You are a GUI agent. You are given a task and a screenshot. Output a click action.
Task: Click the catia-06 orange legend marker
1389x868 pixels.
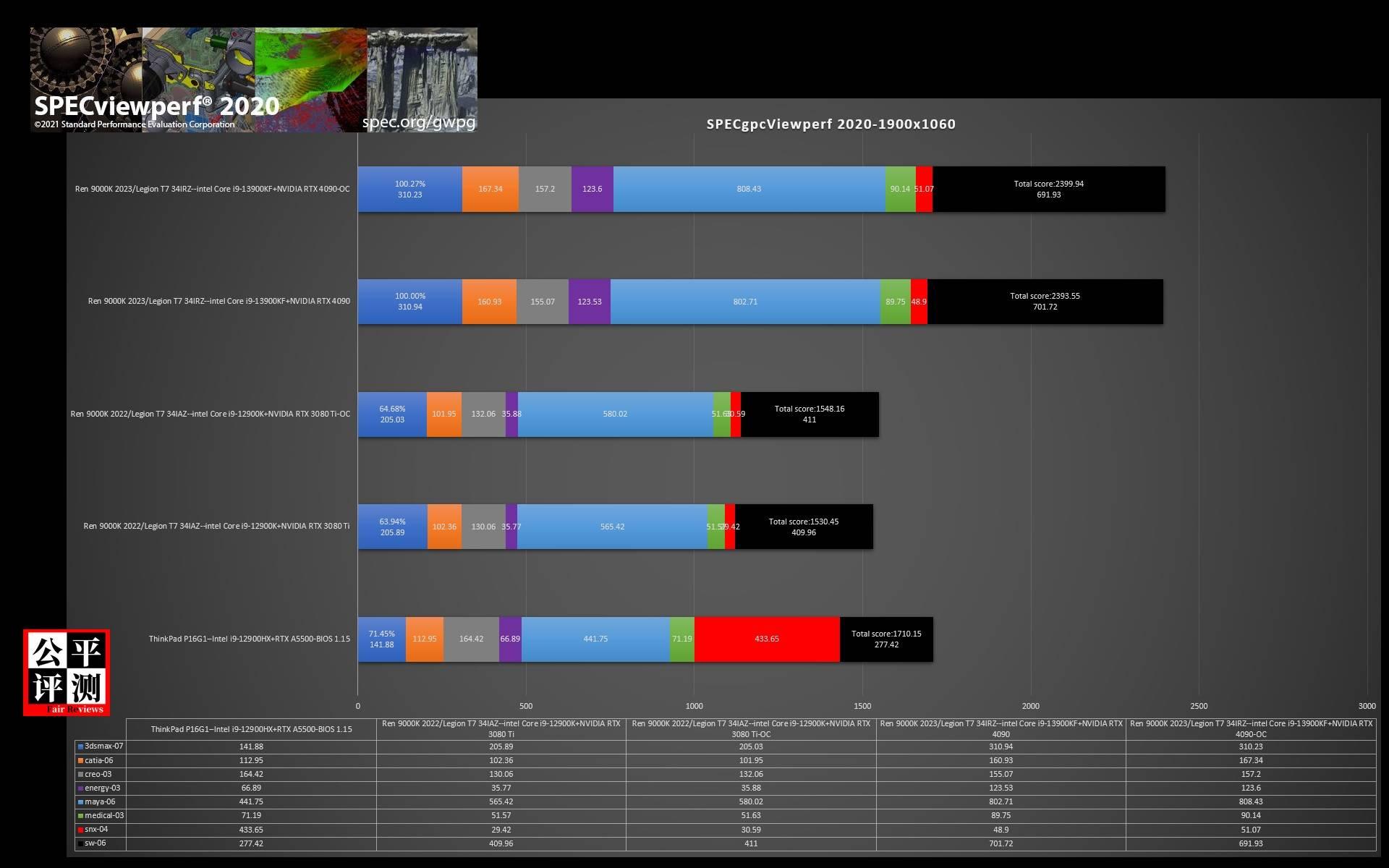[x=81, y=760]
